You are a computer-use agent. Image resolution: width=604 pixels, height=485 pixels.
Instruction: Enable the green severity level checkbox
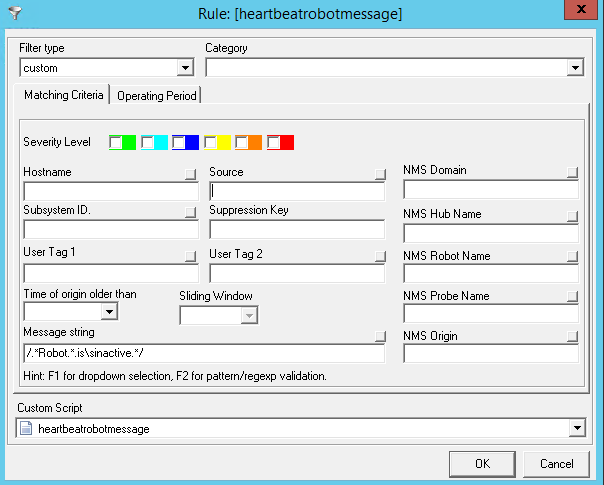pyautogui.click(x=115, y=142)
